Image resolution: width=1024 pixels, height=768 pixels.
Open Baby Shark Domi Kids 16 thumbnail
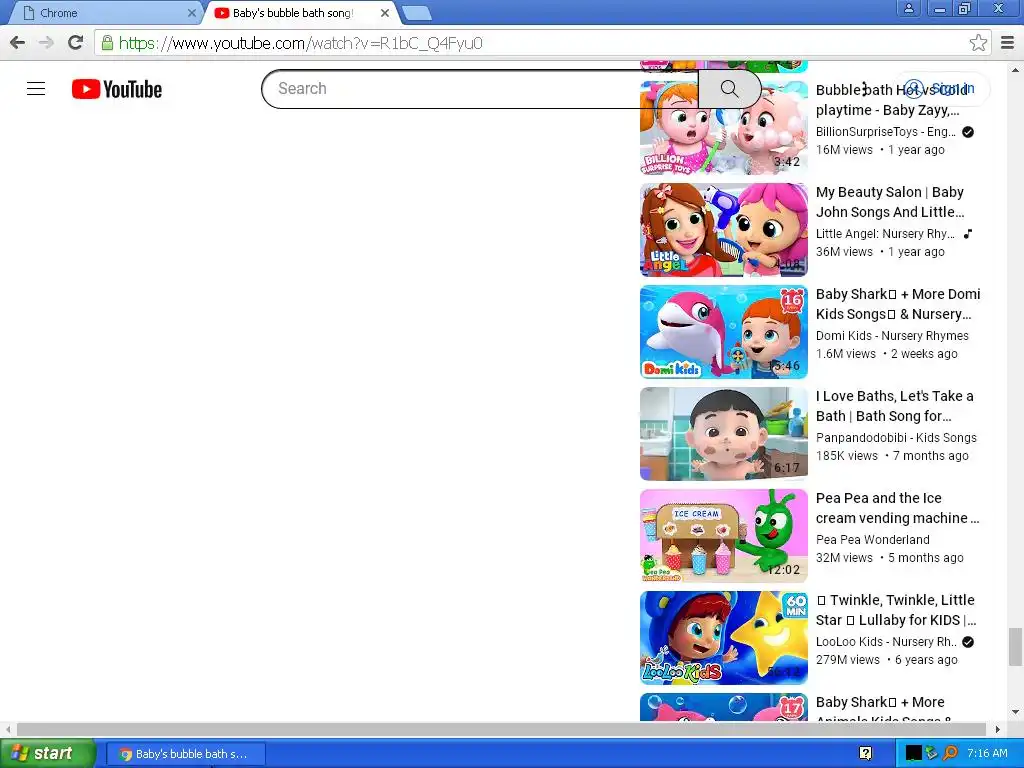tap(724, 332)
